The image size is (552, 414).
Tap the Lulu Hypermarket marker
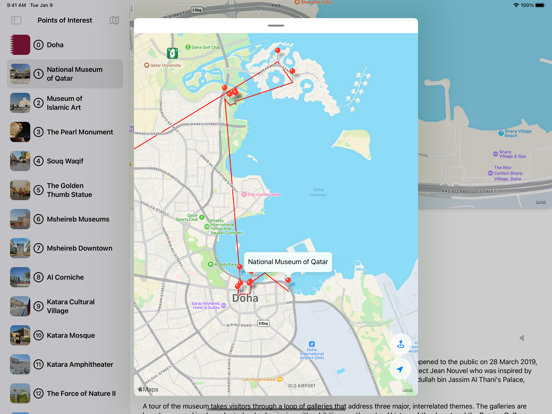coord(280,379)
